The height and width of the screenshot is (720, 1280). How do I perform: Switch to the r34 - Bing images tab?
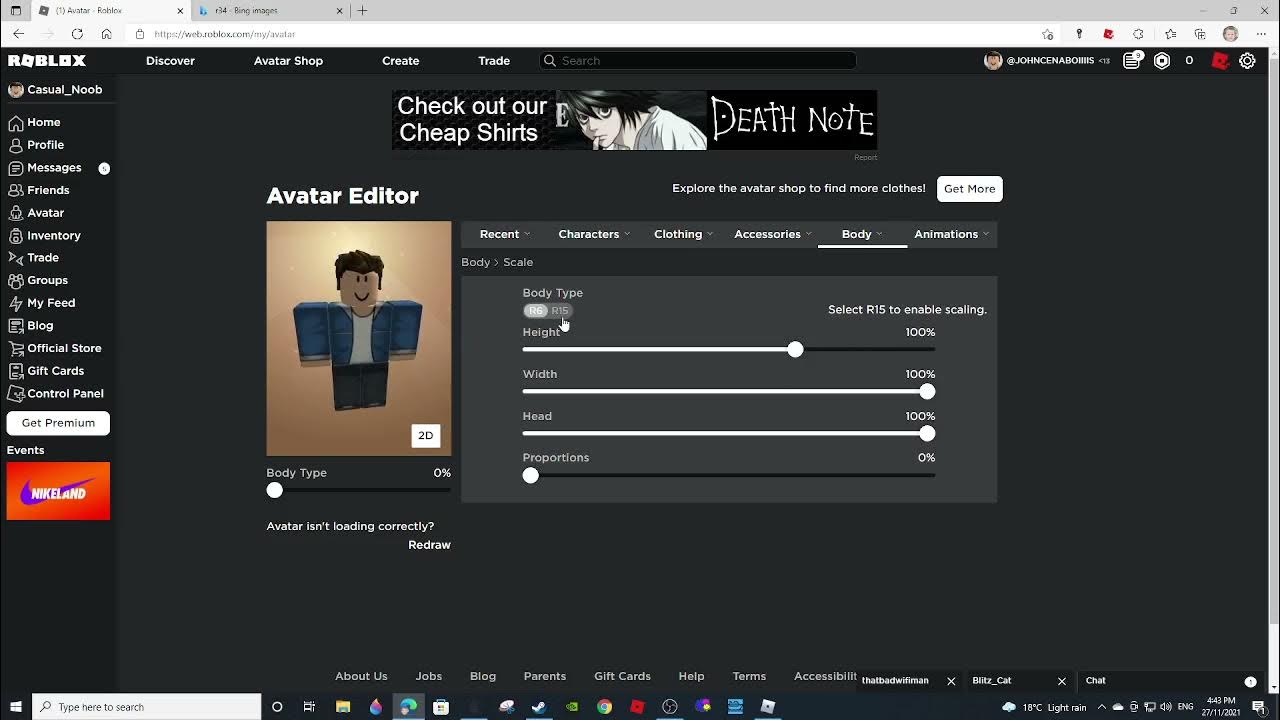point(268,10)
